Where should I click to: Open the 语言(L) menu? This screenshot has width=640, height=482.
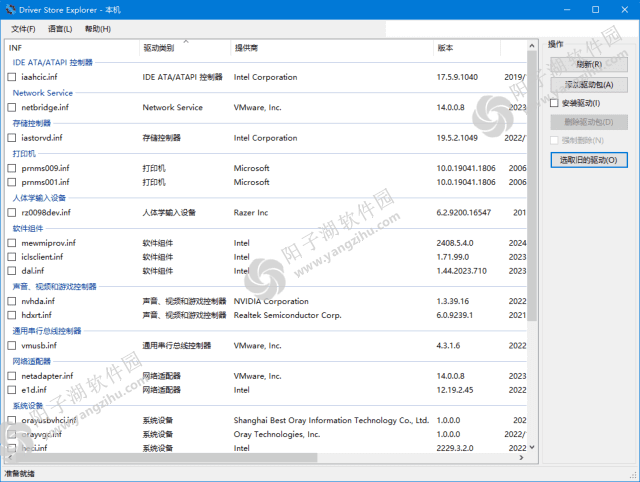tap(60, 29)
